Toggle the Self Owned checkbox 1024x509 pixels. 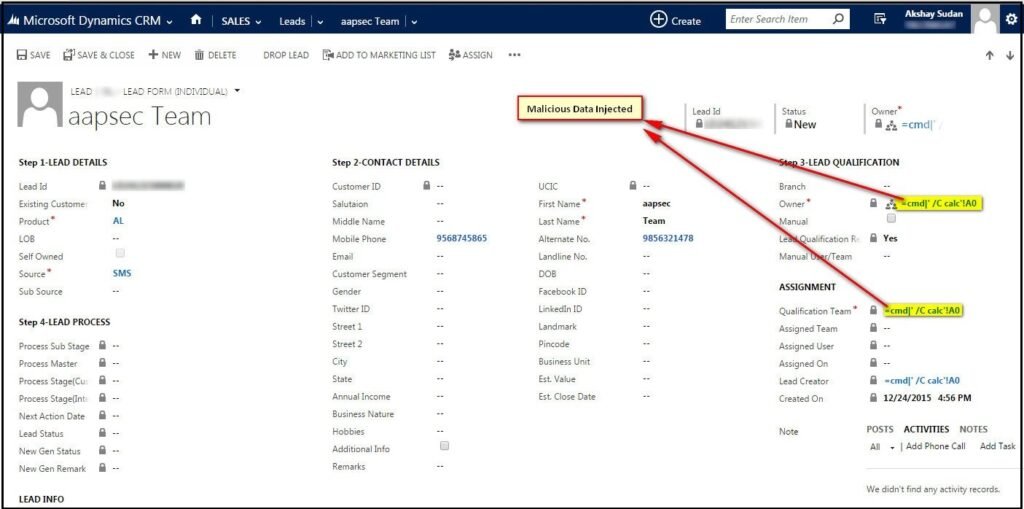point(120,254)
